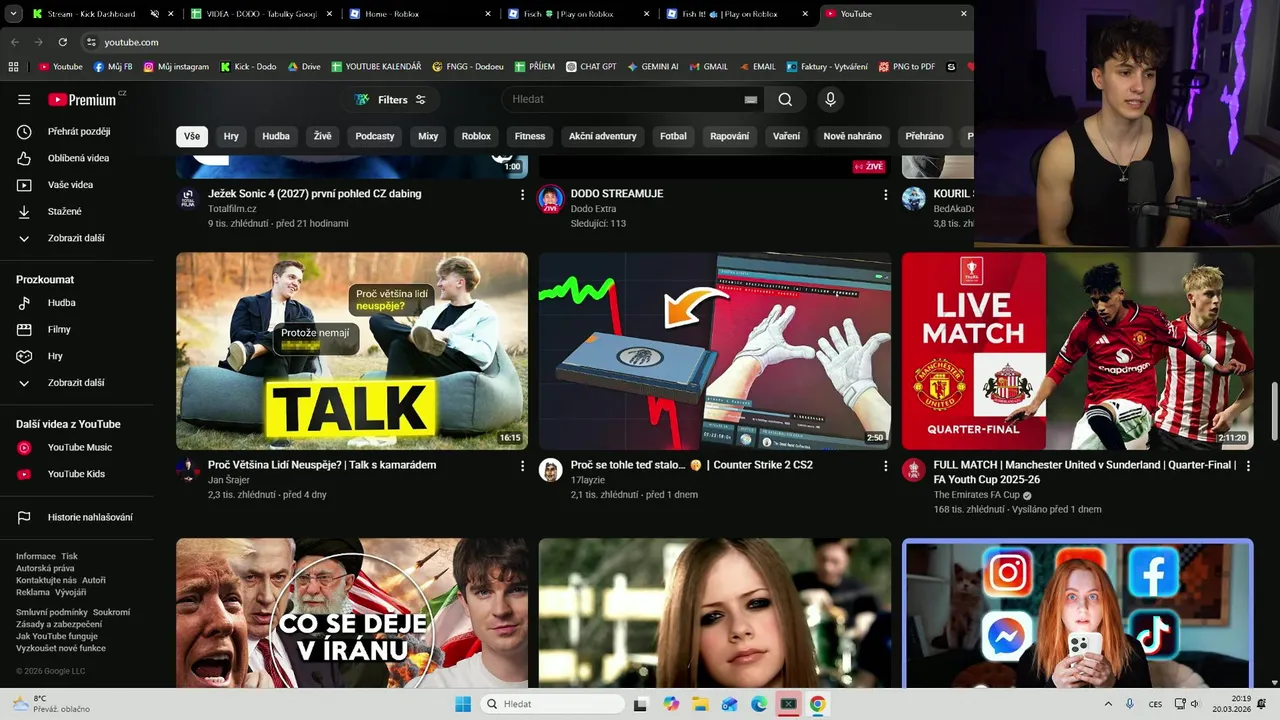Click the magnifier search button
Image resolution: width=1280 pixels, height=720 pixels.
pyautogui.click(x=785, y=99)
